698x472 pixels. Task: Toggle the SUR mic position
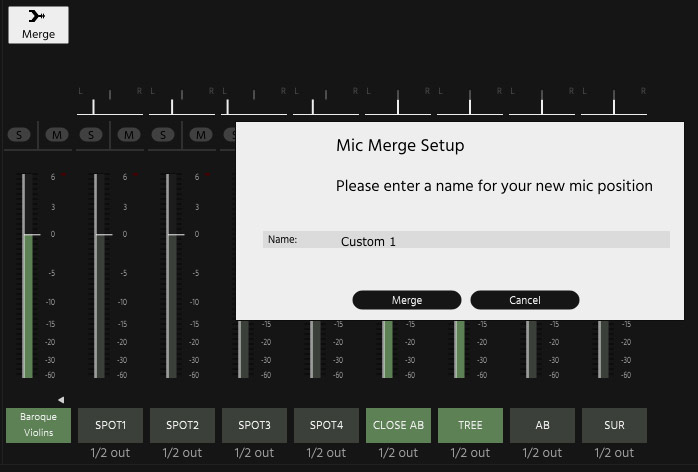click(x=614, y=425)
